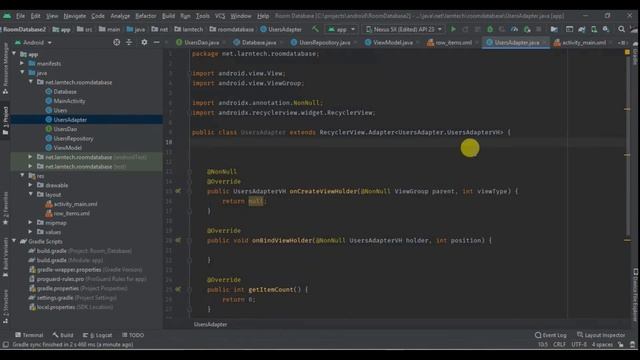
Task: Click locate opened file target icon in Project panel
Action: [x=117, y=42]
